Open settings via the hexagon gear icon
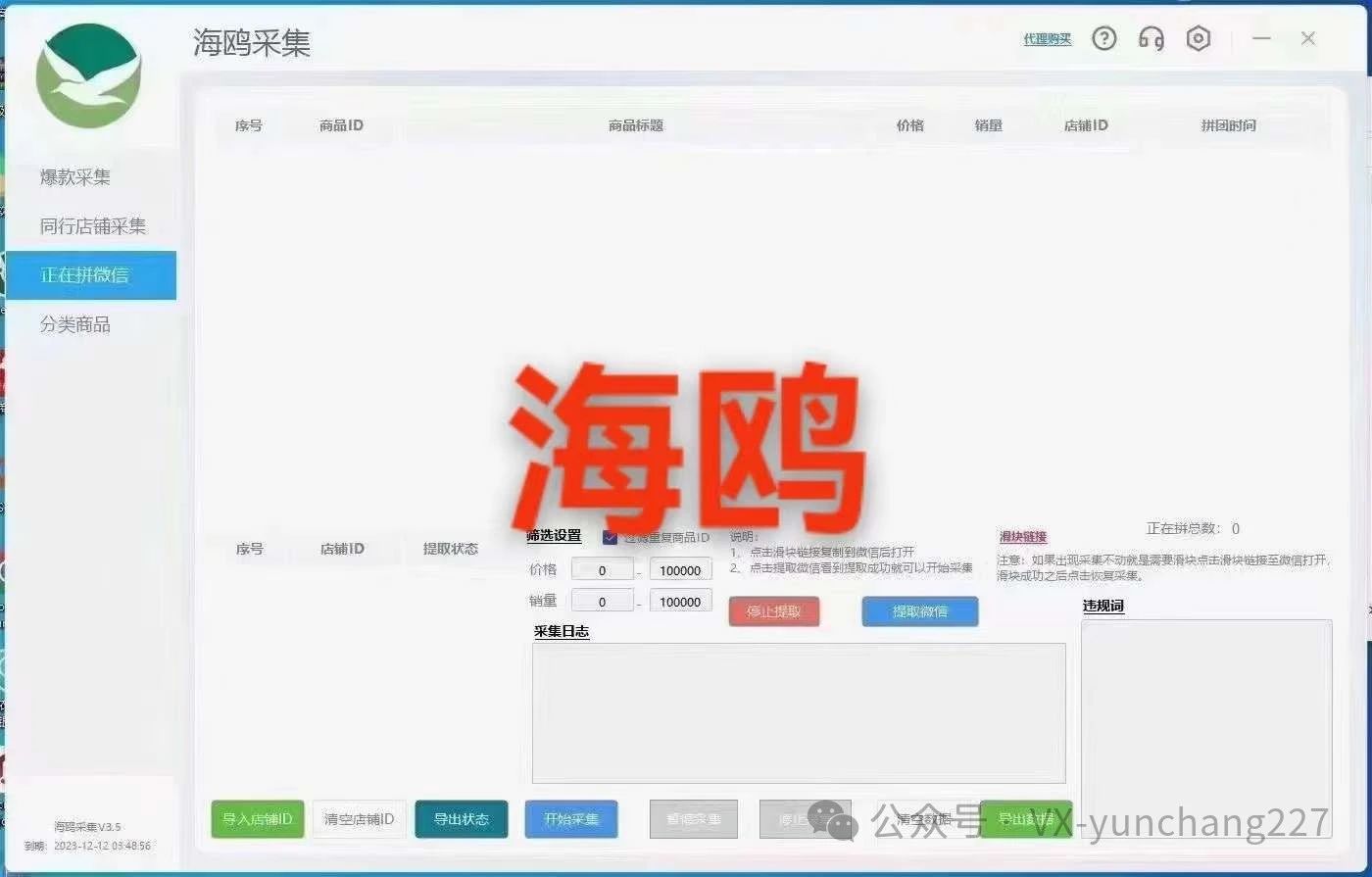1372x877 pixels. [x=1199, y=39]
